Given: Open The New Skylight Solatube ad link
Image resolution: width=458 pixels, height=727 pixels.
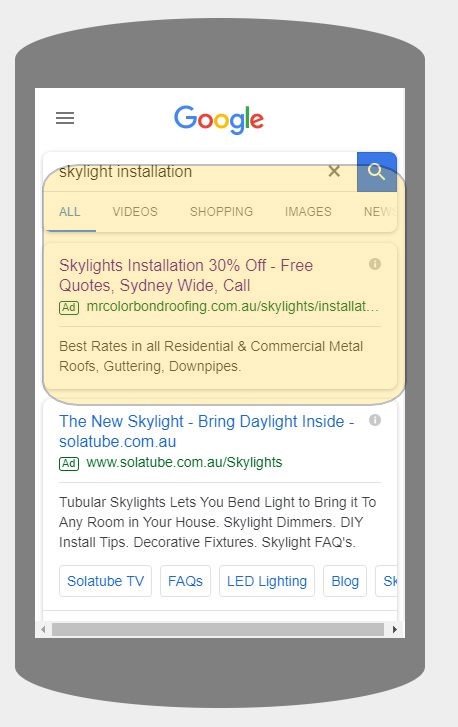Looking at the screenshot, I should (x=207, y=431).
